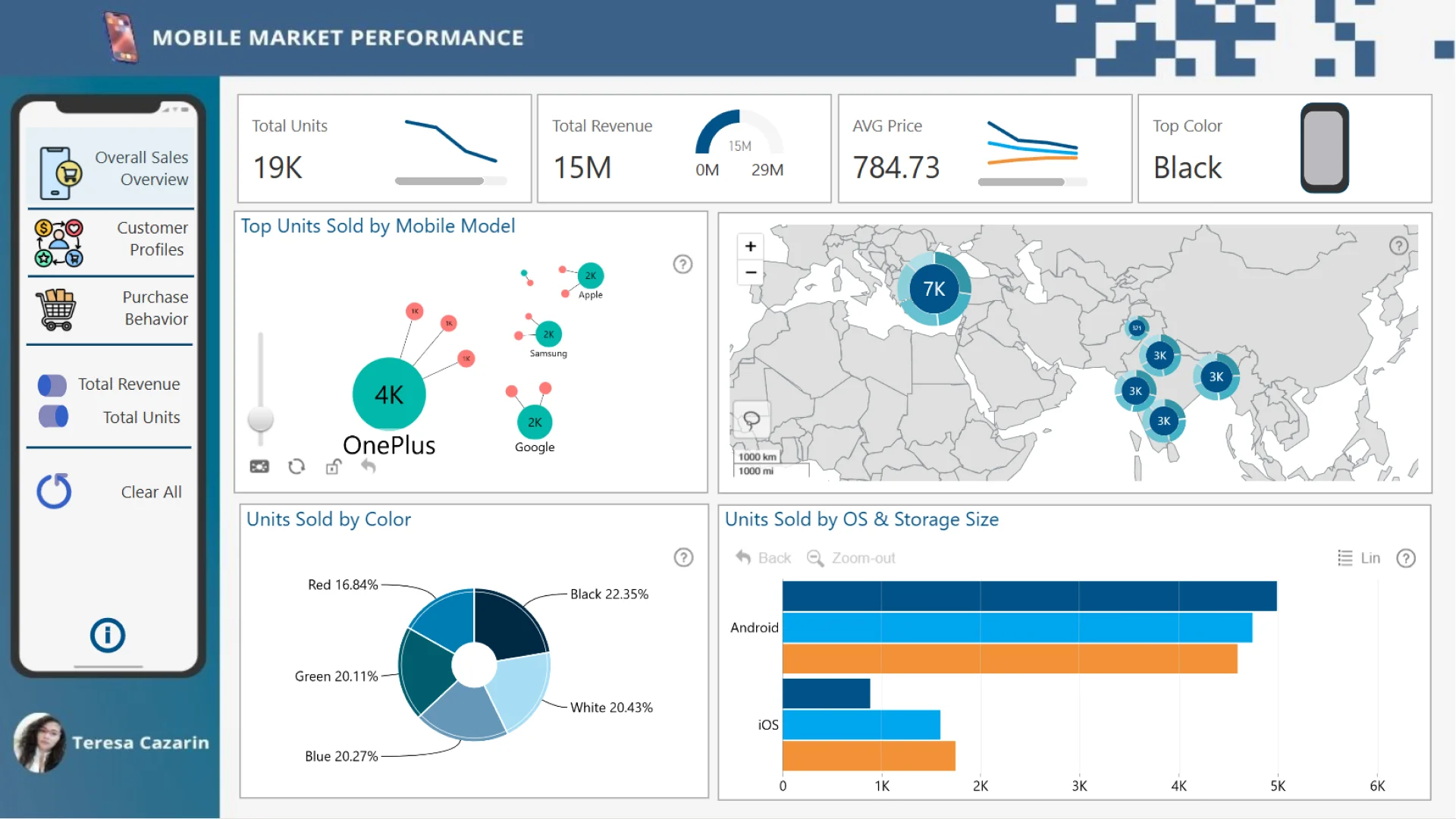Zoom in on the map with plus
The image size is (1456, 819).
point(750,246)
